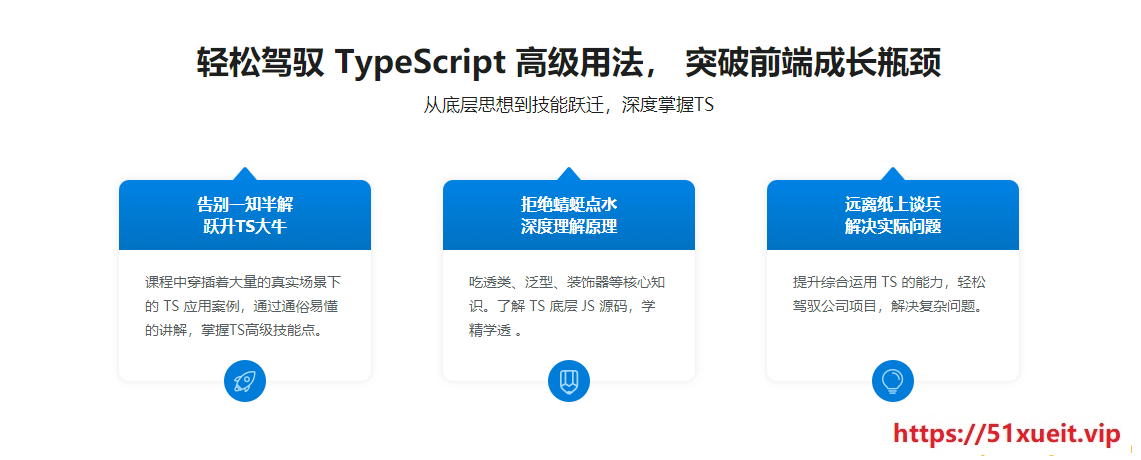Click the 跃升TS大牛 header text
The width and height of the screenshot is (1141, 460).
pos(244,227)
